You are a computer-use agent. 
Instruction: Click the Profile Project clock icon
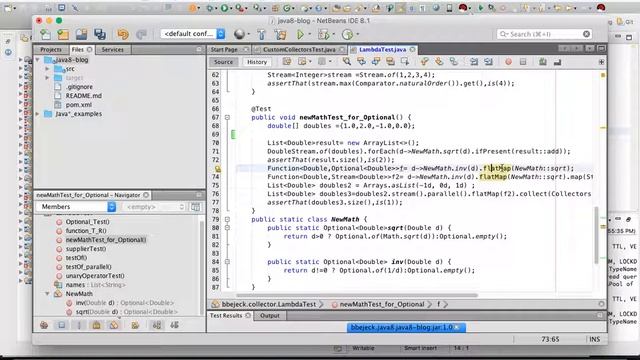tap(347, 35)
